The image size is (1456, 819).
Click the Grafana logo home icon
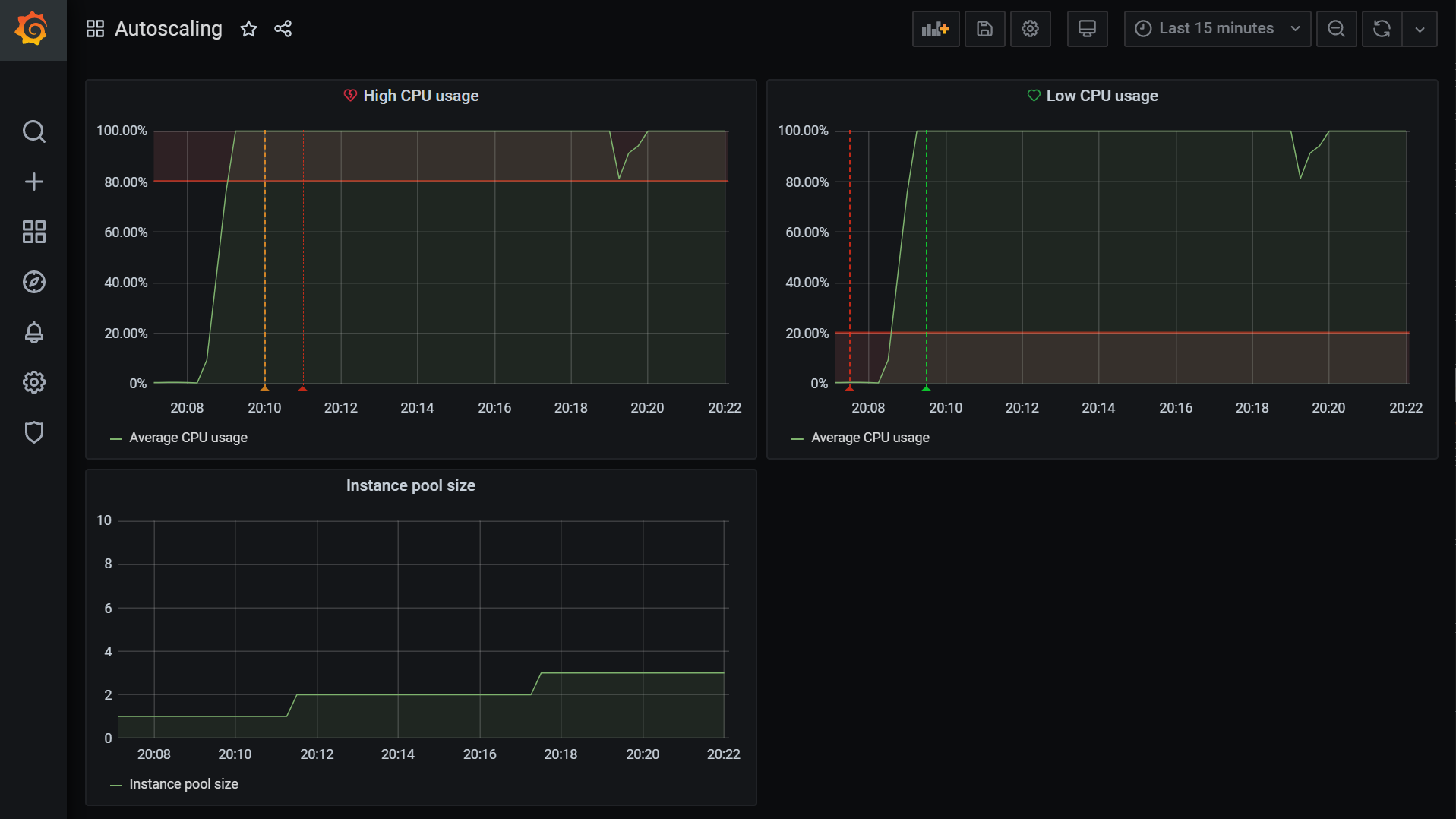click(x=33, y=30)
